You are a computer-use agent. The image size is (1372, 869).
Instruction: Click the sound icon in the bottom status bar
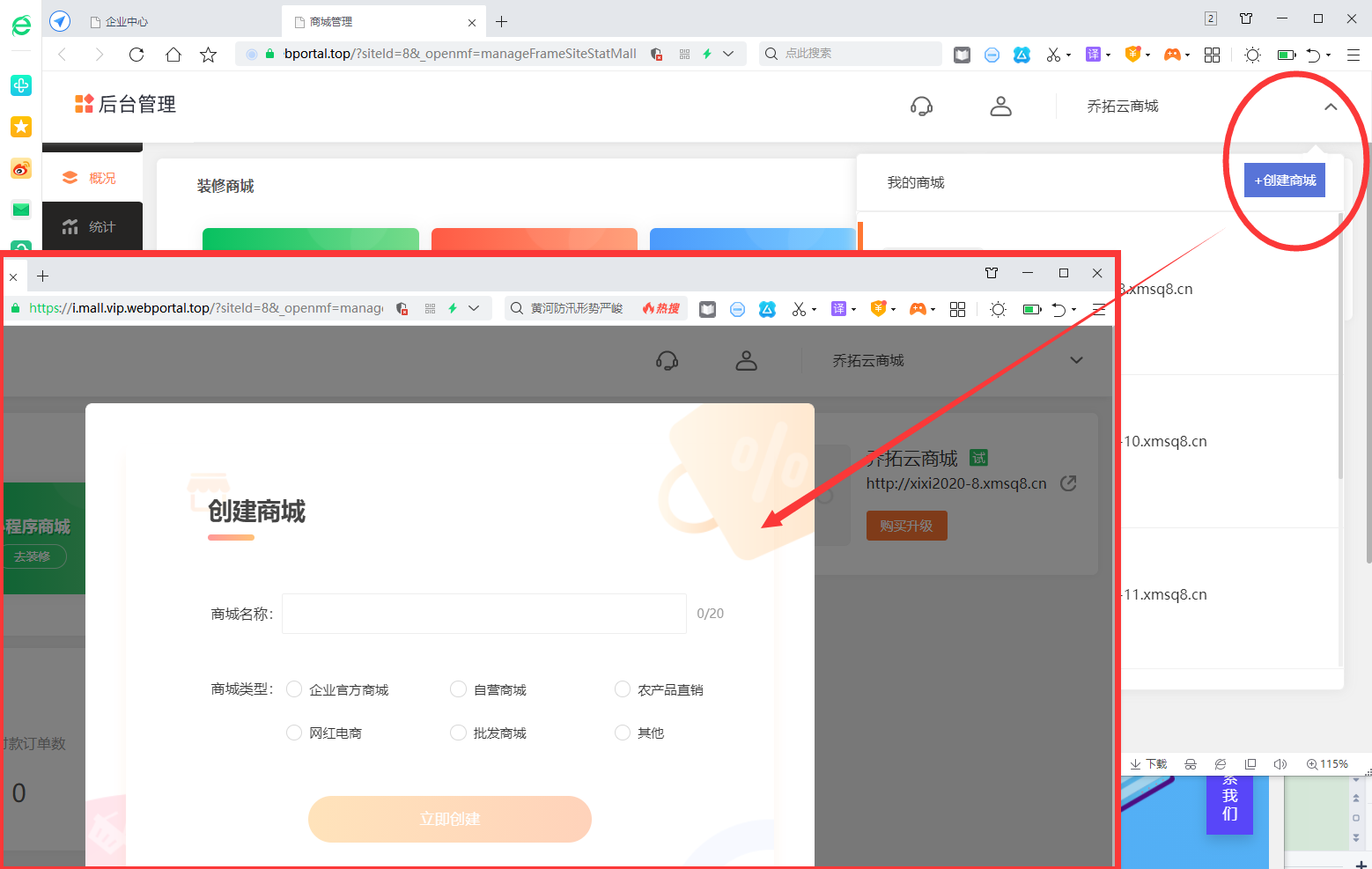pos(1280,764)
